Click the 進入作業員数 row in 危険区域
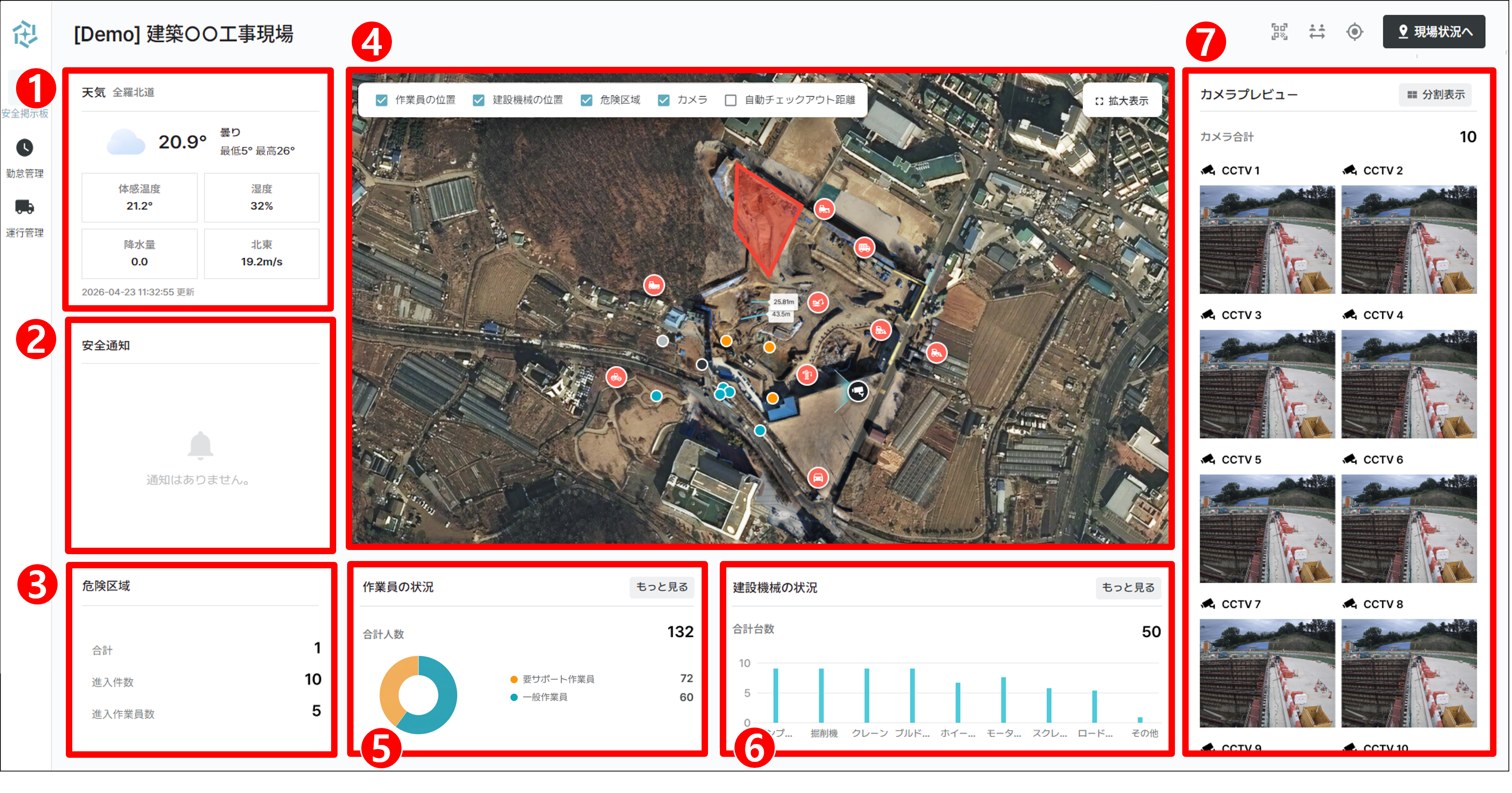 [206, 712]
